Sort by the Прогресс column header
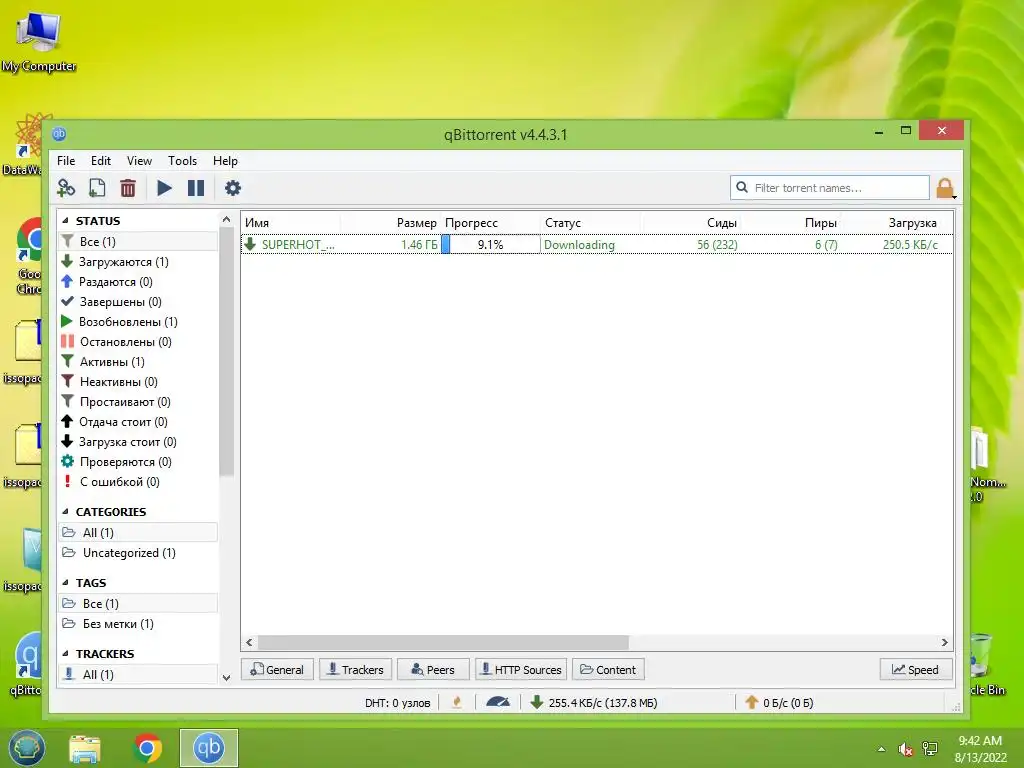 coord(490,223)
